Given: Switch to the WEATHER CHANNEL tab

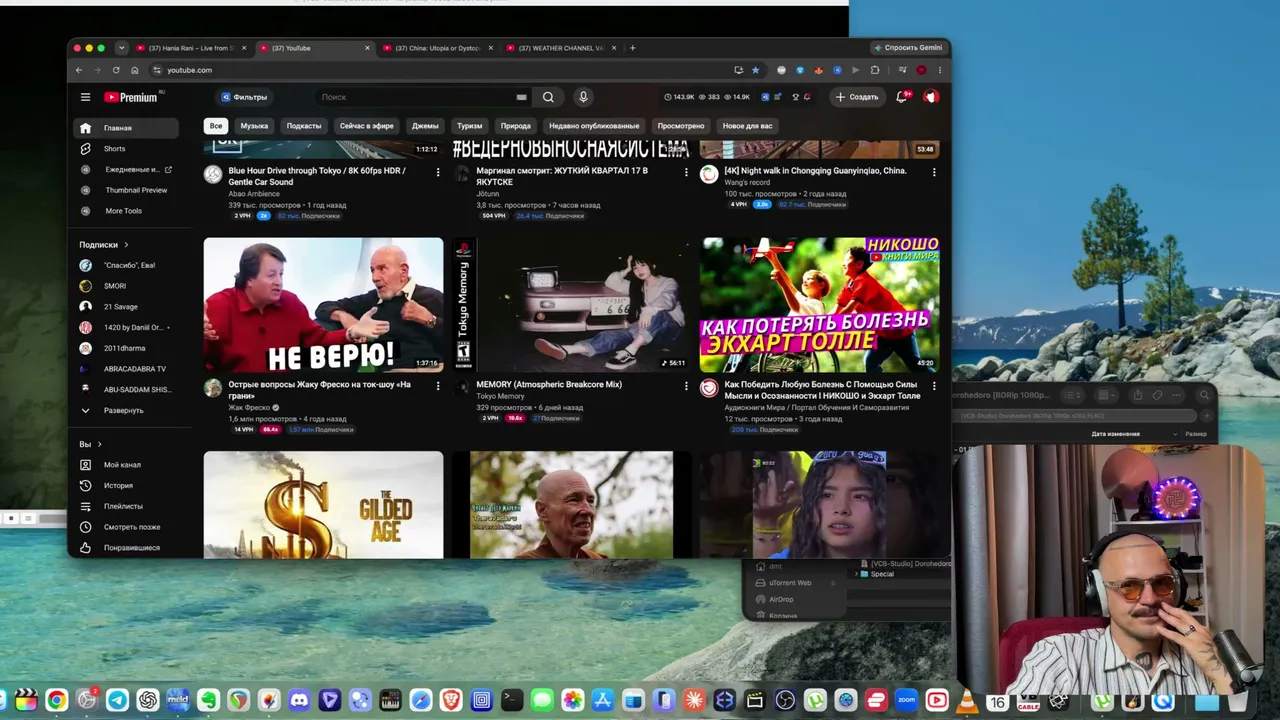Looking at the screenshot, I should (x=559, y=48).
